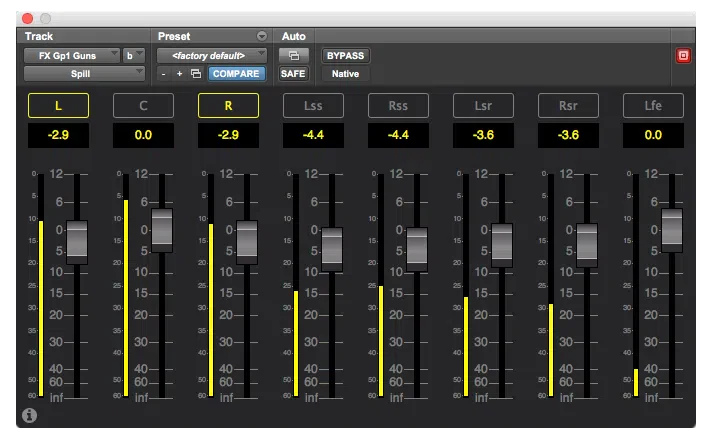Image resolution: width=712 pixels, height=438 pixels.
Task: Open the FX Gp1 Guns track selector
Action: coord(72,56)
